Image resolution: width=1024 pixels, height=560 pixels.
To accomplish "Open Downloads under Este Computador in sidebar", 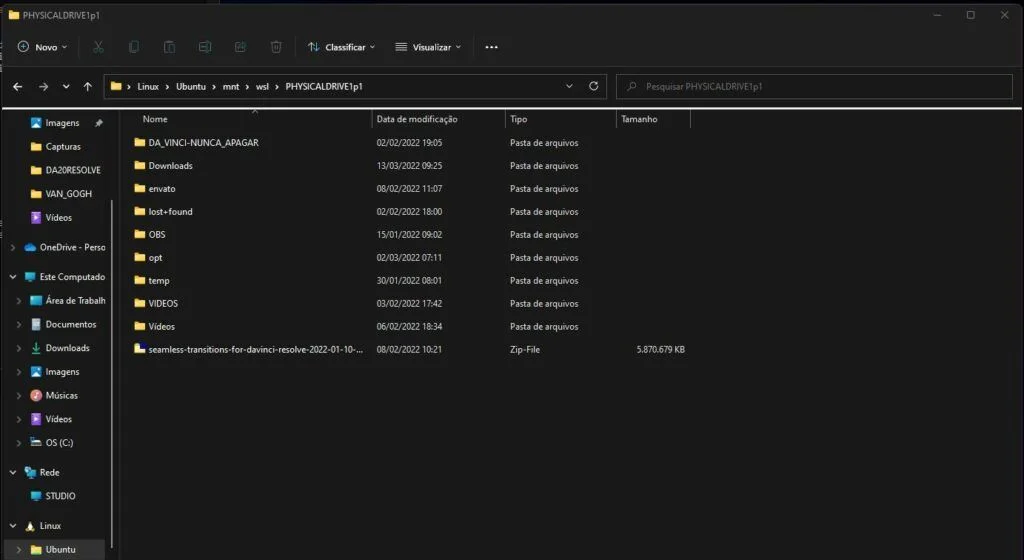I will click(60, 348).
